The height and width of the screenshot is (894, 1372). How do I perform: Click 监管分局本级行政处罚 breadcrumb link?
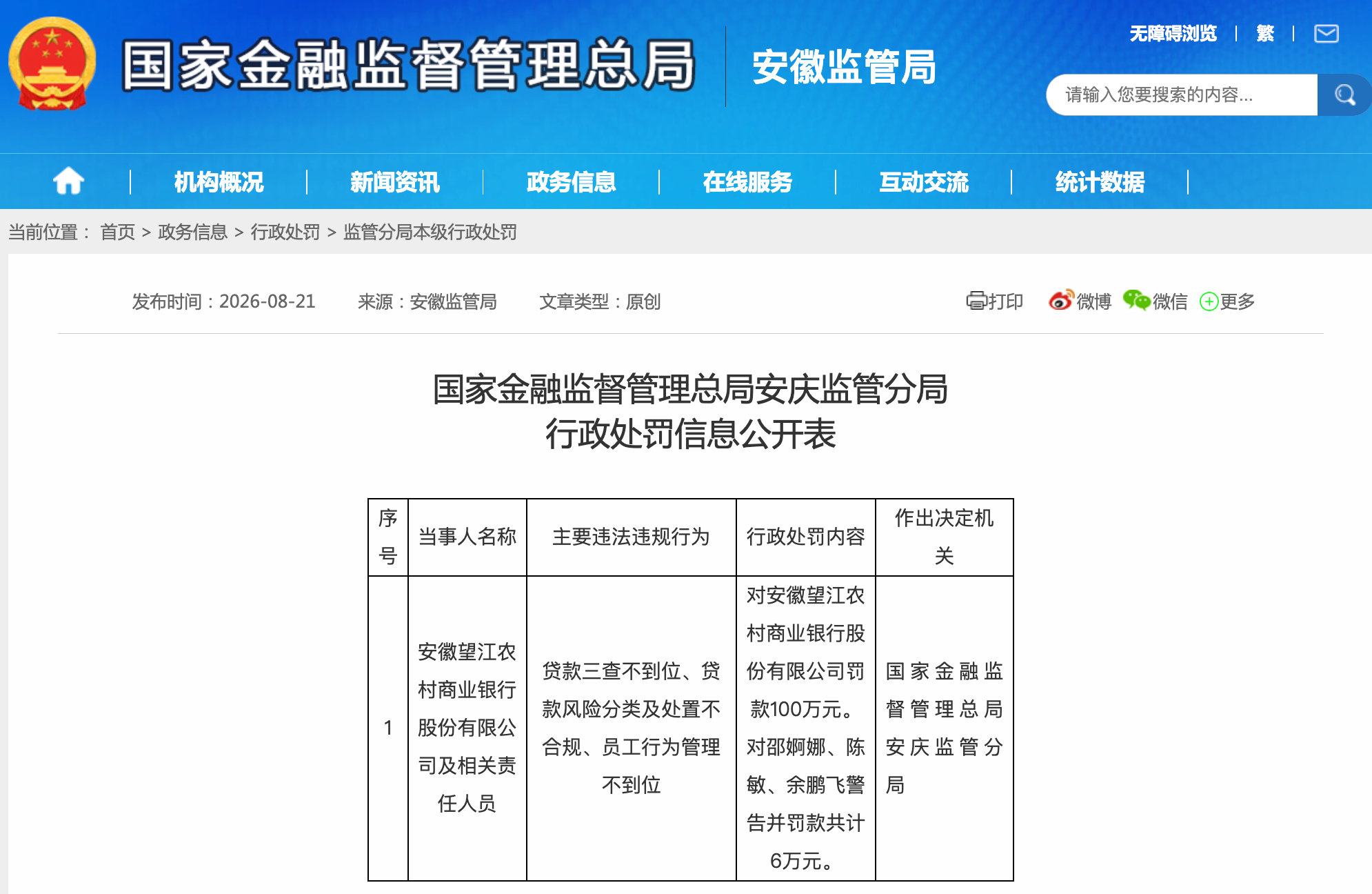(430, 232)
